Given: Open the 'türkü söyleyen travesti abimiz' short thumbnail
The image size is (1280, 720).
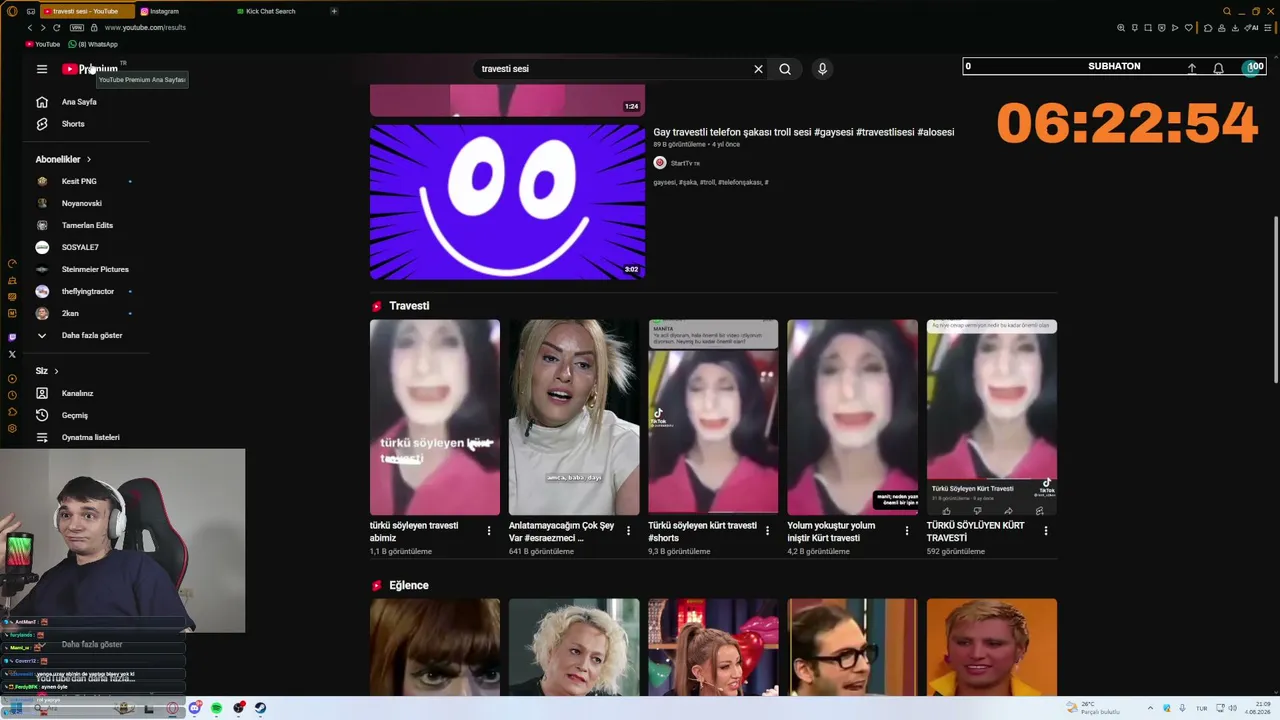Looking at the screenshot, I should 435,417.
